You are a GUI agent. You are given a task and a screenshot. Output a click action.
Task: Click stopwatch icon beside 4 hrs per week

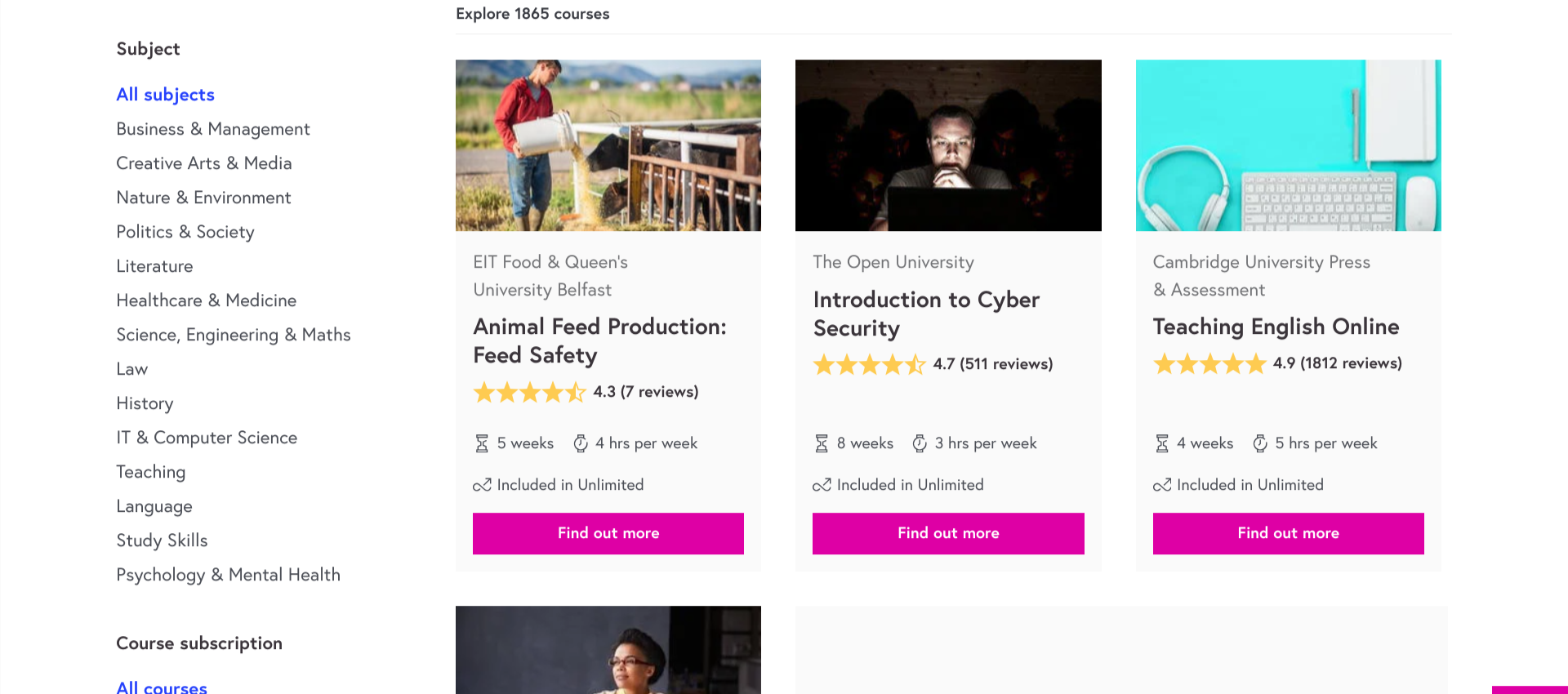click(581, 443)
